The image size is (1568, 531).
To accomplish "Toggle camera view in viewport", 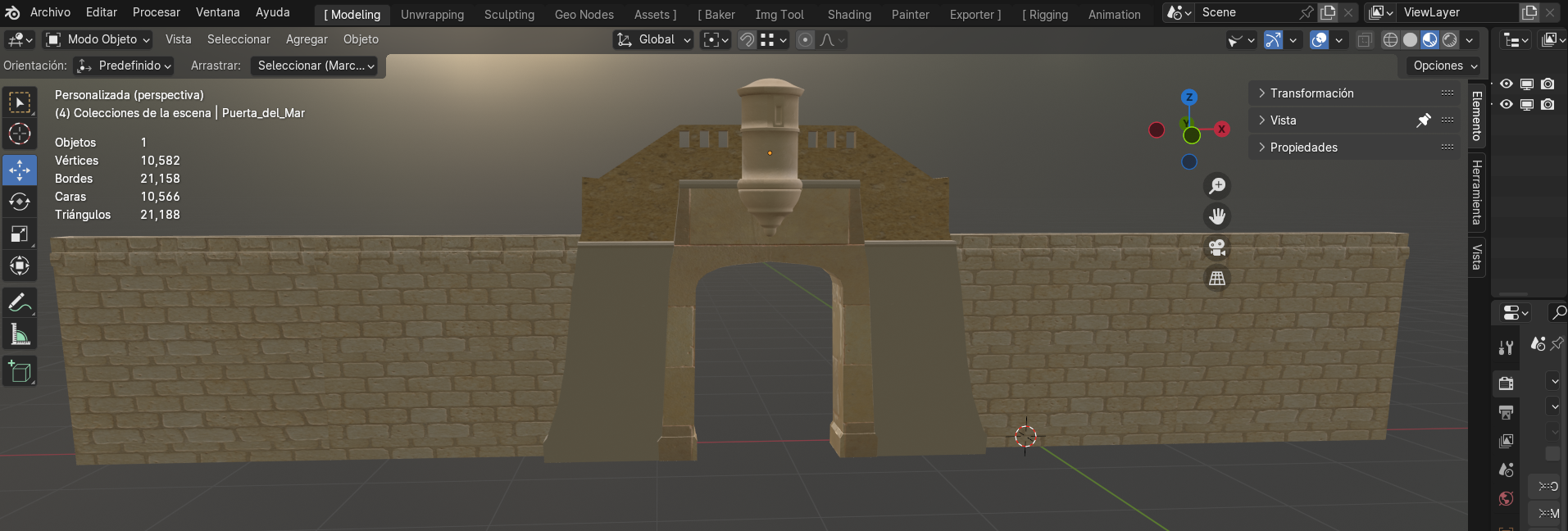I will [x=1217, y=247].
